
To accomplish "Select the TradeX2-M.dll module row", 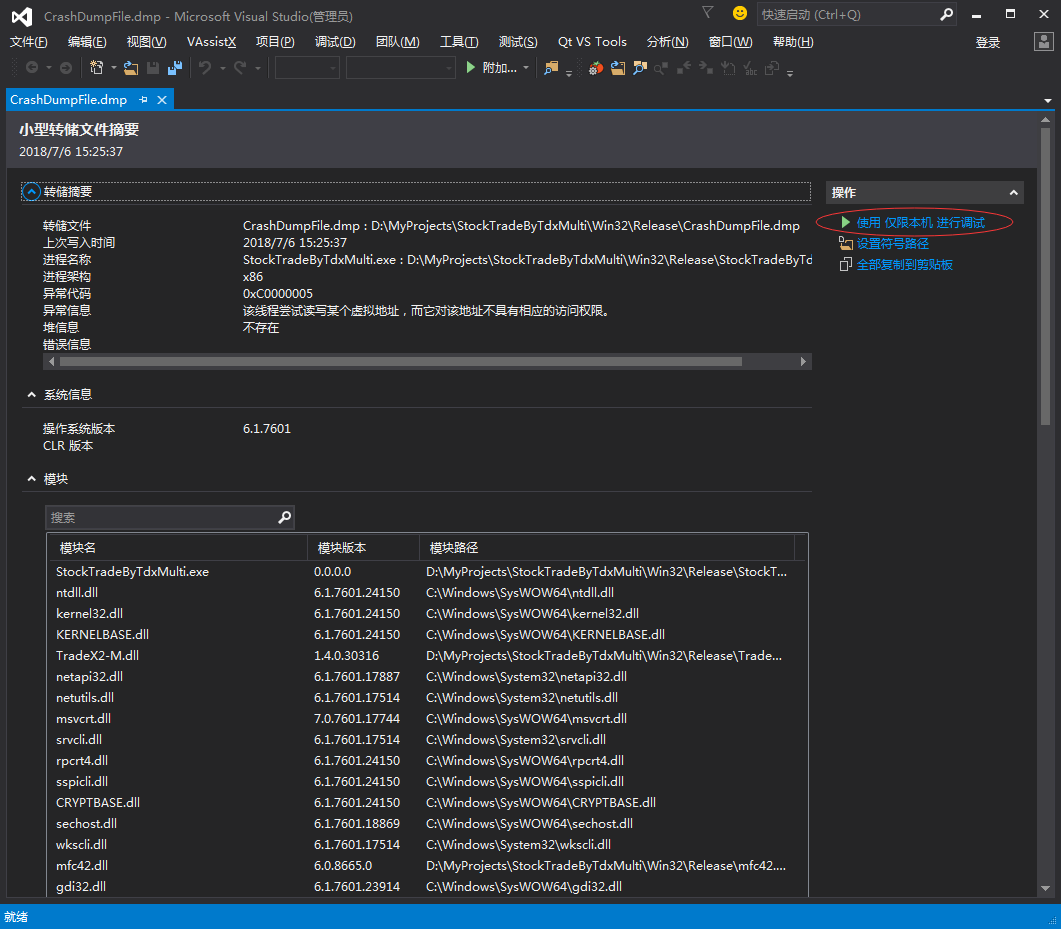I will click(428, 656).
